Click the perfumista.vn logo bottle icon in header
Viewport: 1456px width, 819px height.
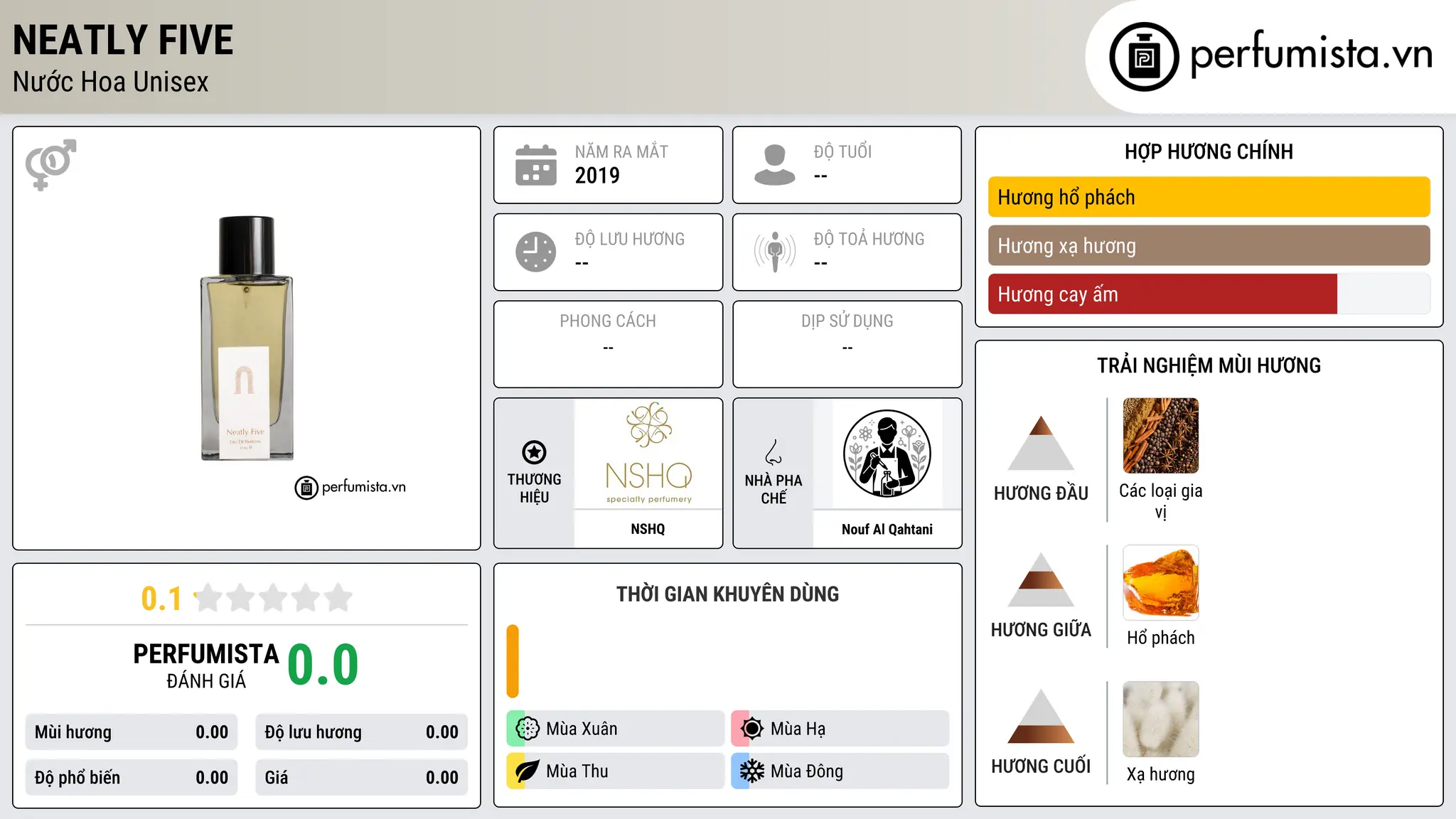(x=1144, y=56)
